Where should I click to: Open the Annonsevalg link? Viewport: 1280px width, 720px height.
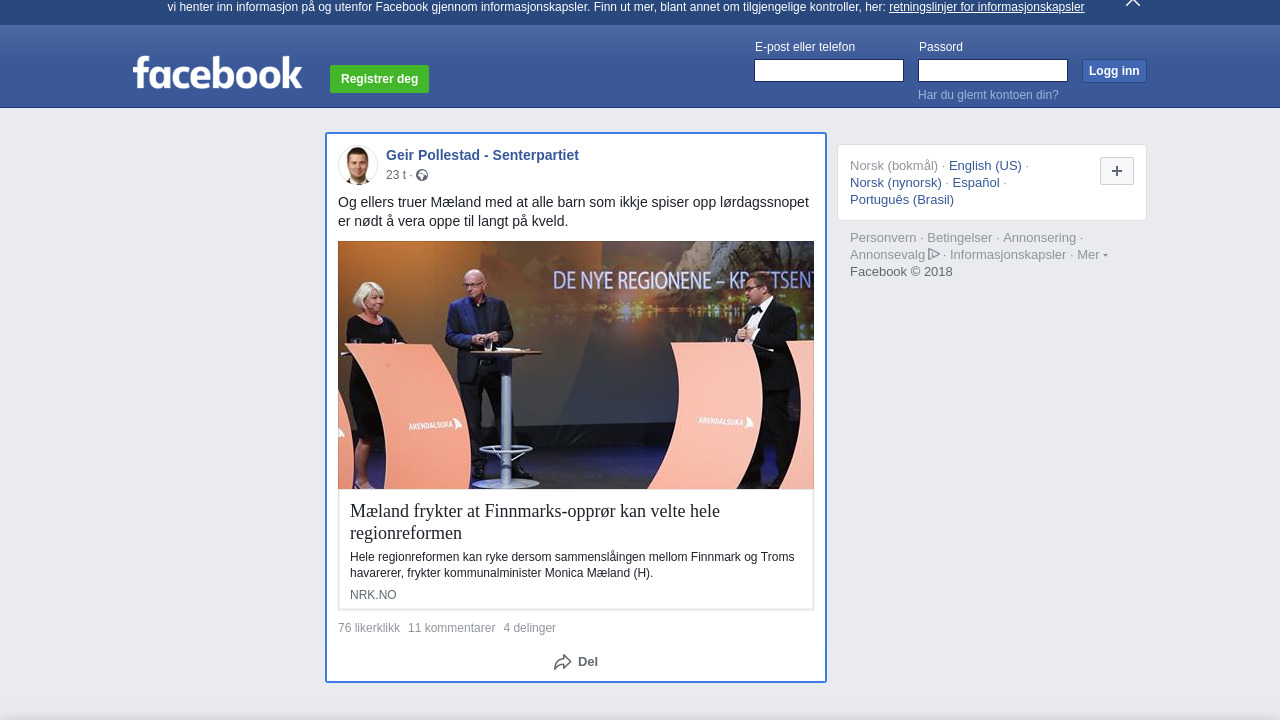(887, 255)
